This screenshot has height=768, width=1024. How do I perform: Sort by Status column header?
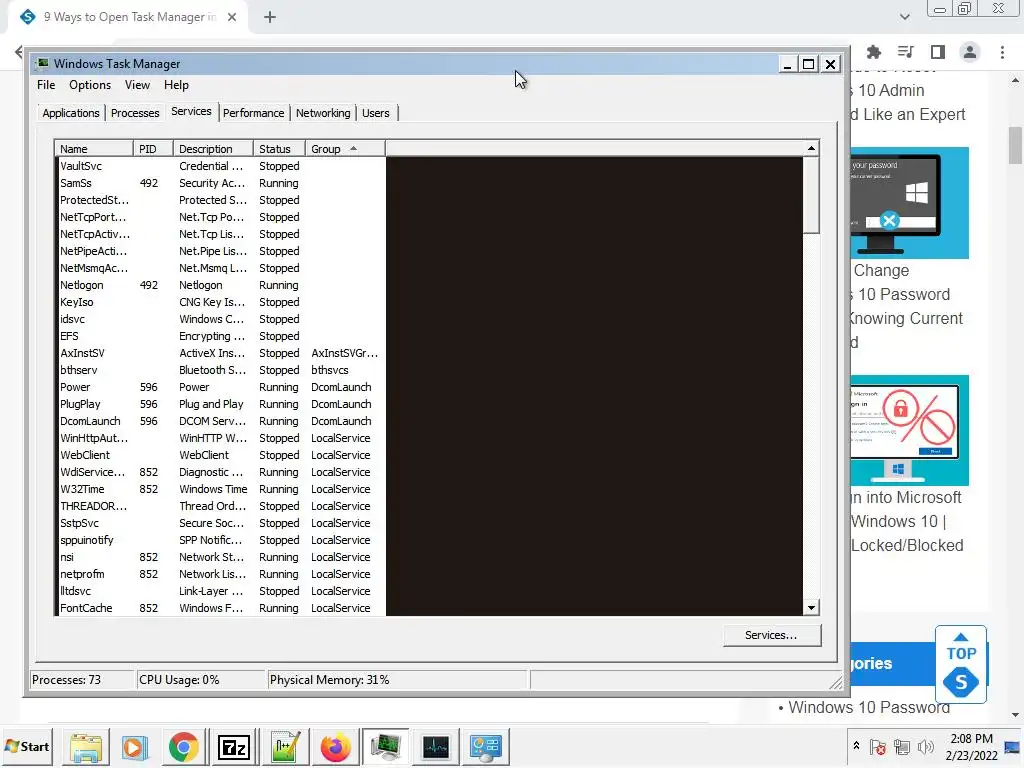(x=280, y=149)
